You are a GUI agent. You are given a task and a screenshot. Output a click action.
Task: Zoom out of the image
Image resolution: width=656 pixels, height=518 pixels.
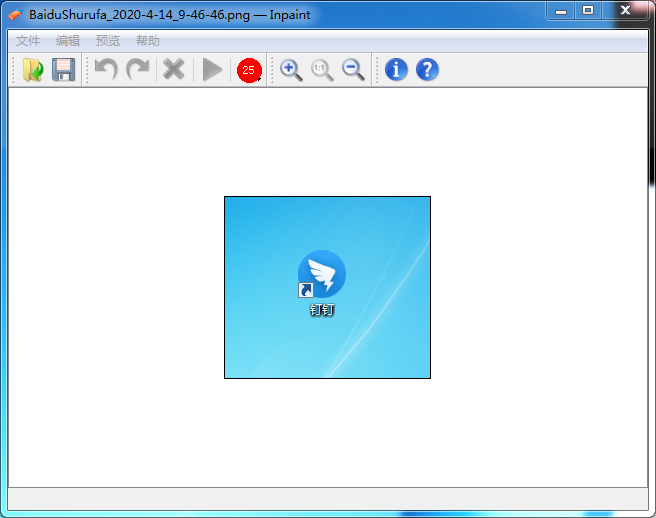(353, 70)
